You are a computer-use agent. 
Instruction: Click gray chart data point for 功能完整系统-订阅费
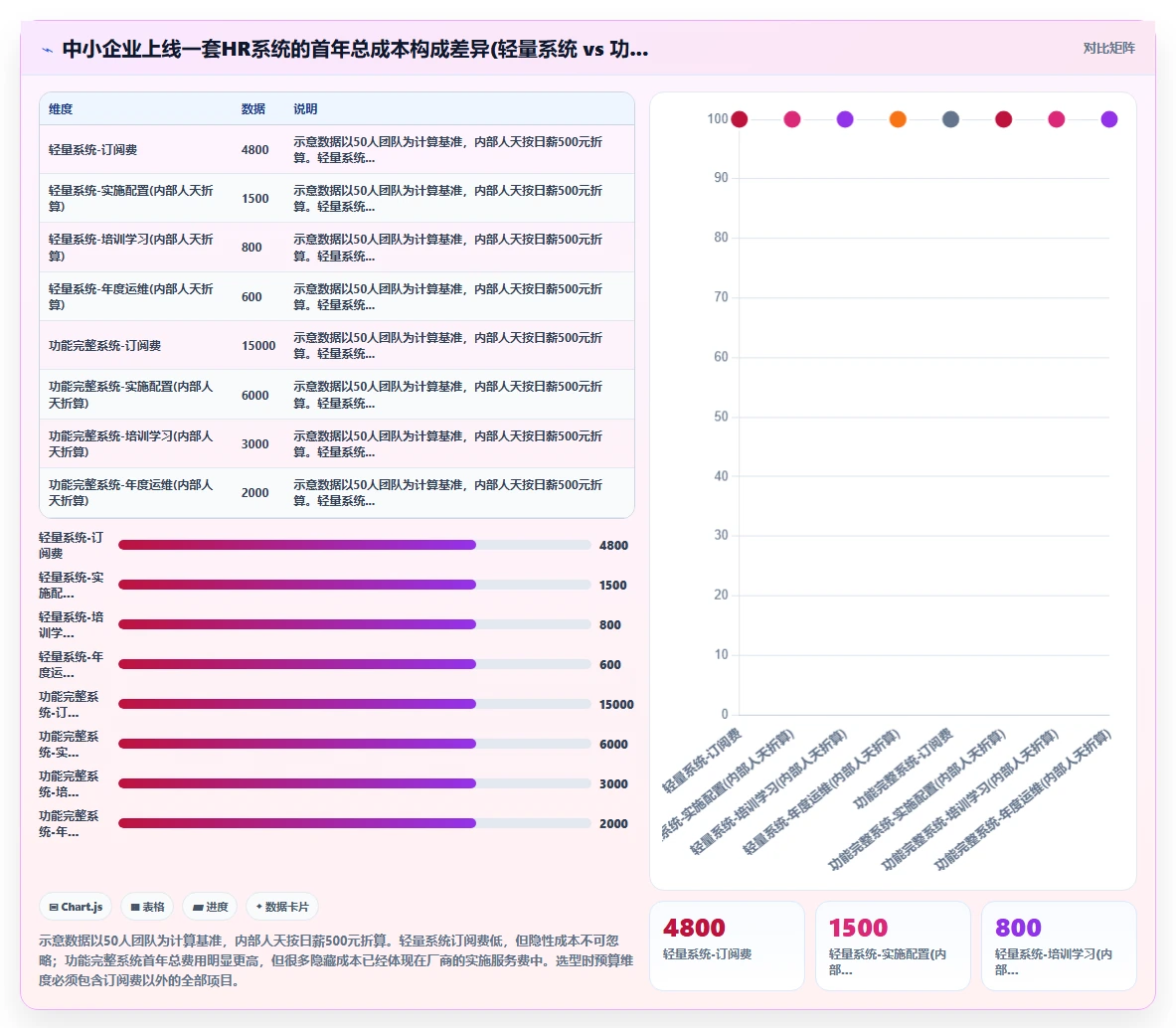point(951,119)
